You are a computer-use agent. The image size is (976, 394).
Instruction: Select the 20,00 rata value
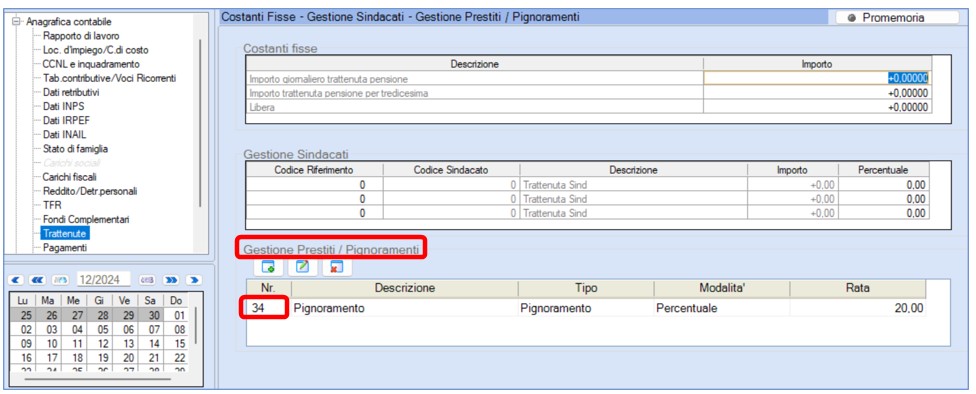pos(858,308)
